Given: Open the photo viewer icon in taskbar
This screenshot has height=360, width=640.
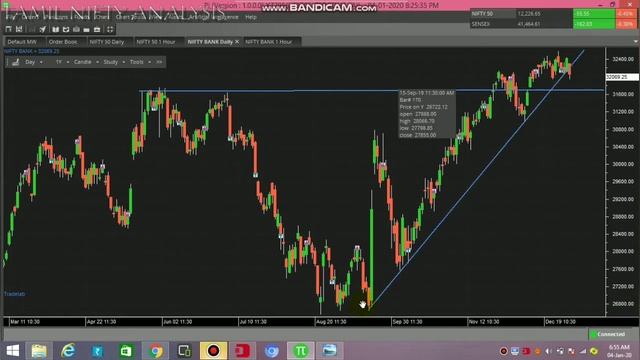Looking at the screenshot, I should click(329, 351).
